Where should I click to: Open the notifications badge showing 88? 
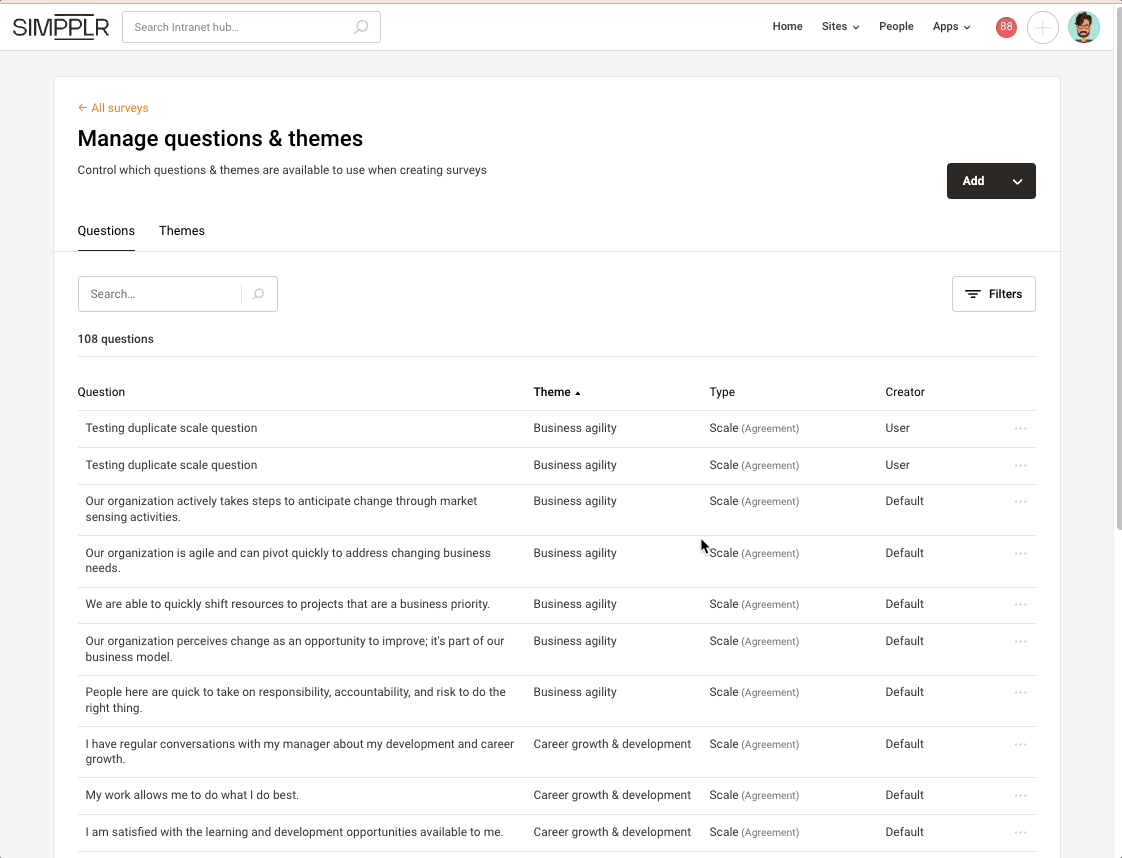[x=1006, y=27]
